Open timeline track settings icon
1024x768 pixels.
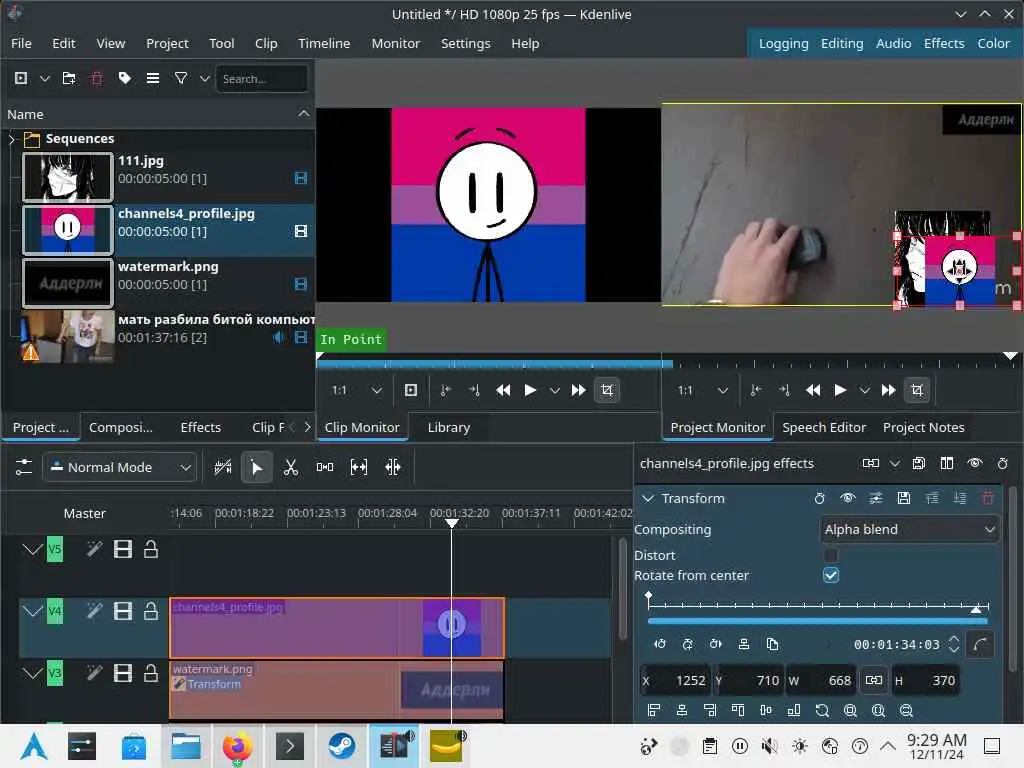pyautogui.click(x=24, y=467)
